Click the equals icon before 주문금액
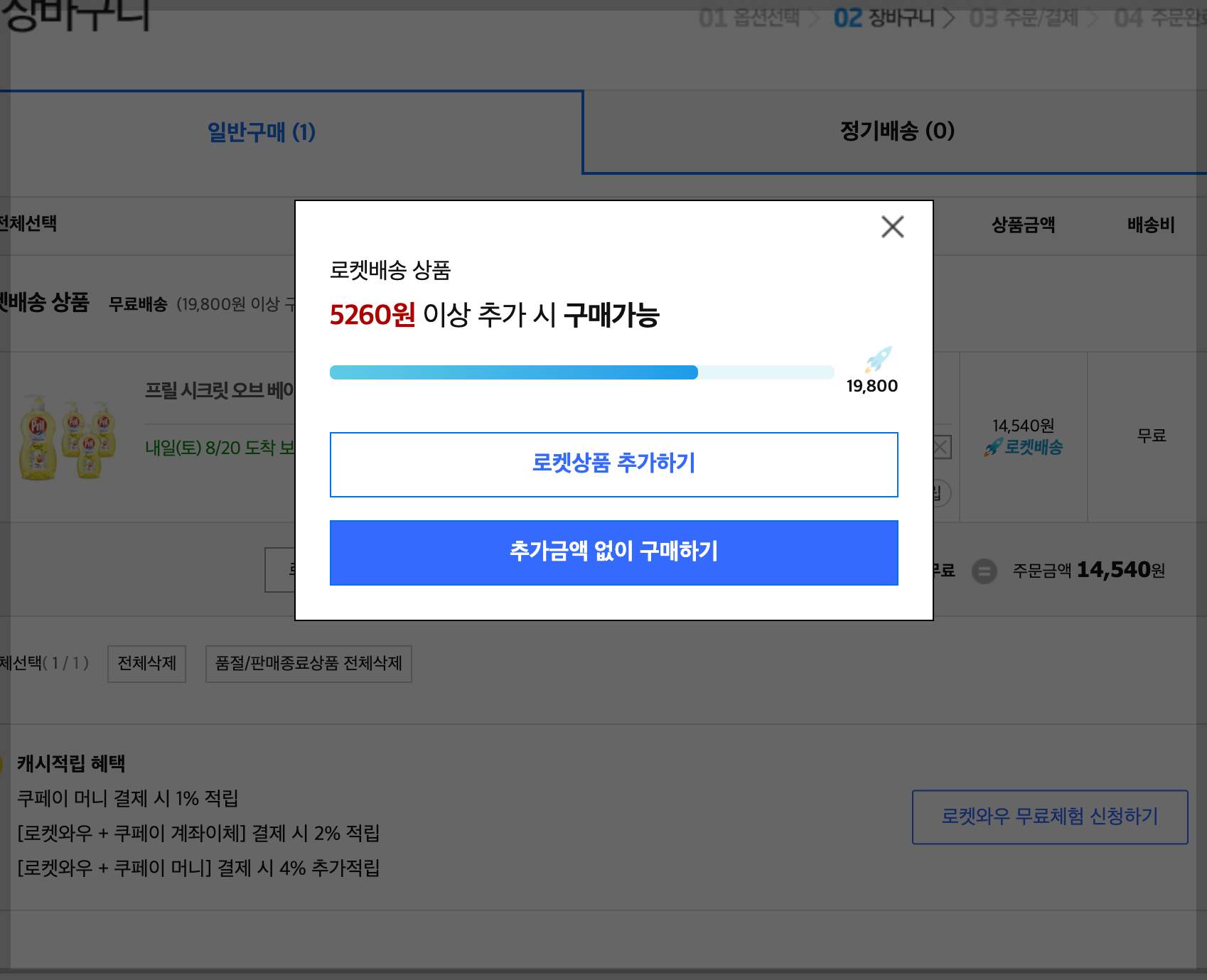The image size is (1207, 980). click(x=985, y=570)
